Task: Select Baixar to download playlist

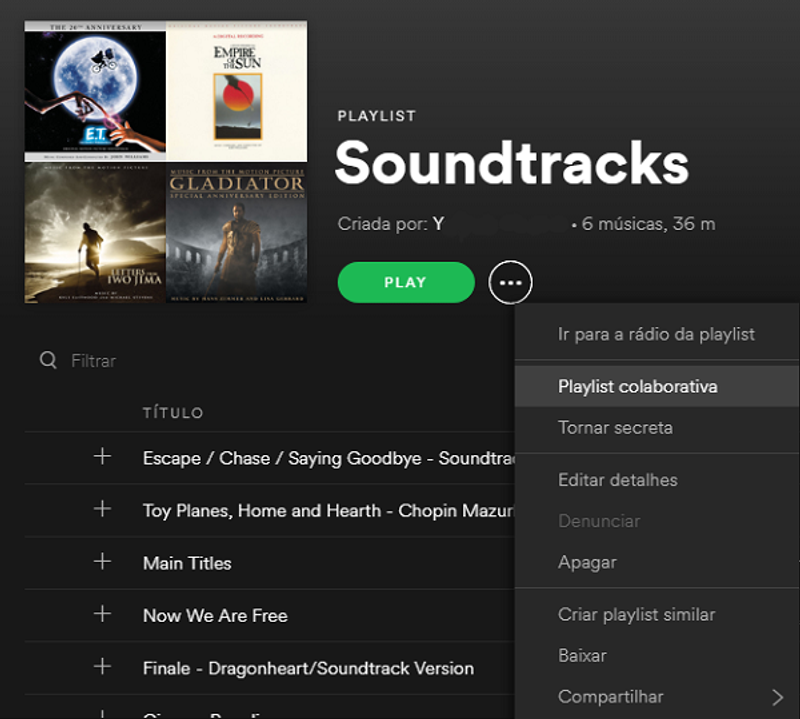Action: coord(582,656)
